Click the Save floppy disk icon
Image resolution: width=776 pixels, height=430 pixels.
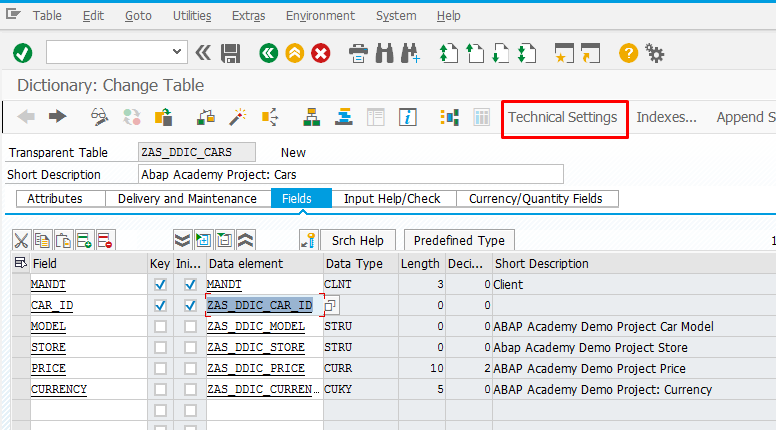point(230,53)
